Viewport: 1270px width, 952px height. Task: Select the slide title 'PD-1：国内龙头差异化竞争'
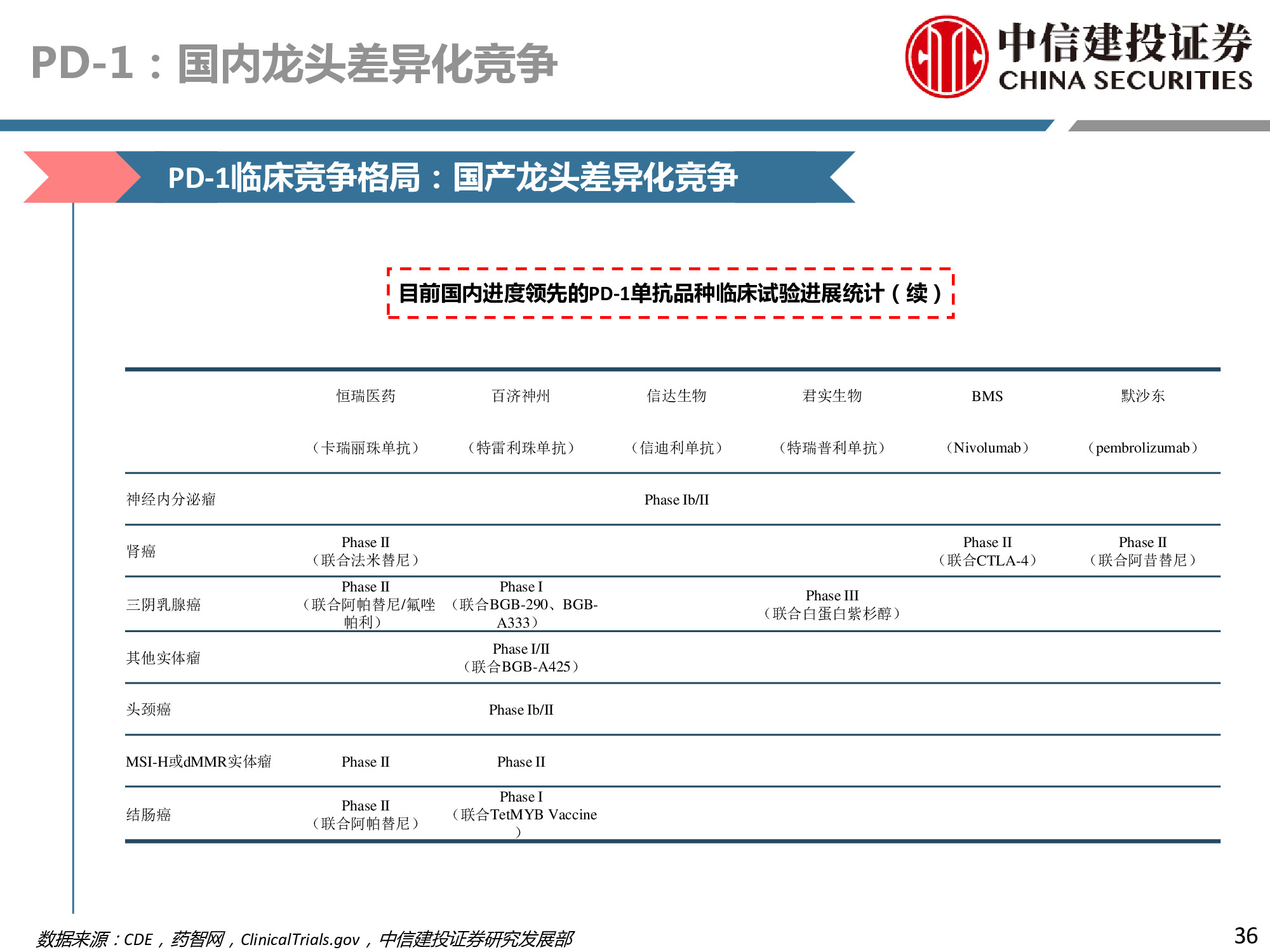click(x=294, y=63)
